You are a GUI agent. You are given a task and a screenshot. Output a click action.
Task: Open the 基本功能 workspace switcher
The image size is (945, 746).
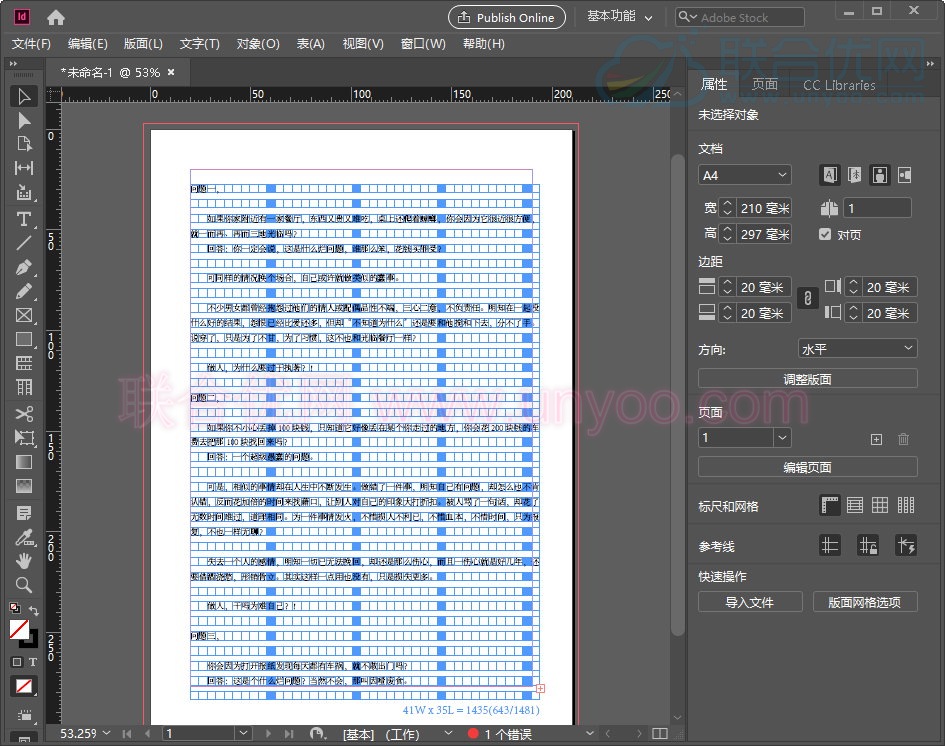(620, 17)
